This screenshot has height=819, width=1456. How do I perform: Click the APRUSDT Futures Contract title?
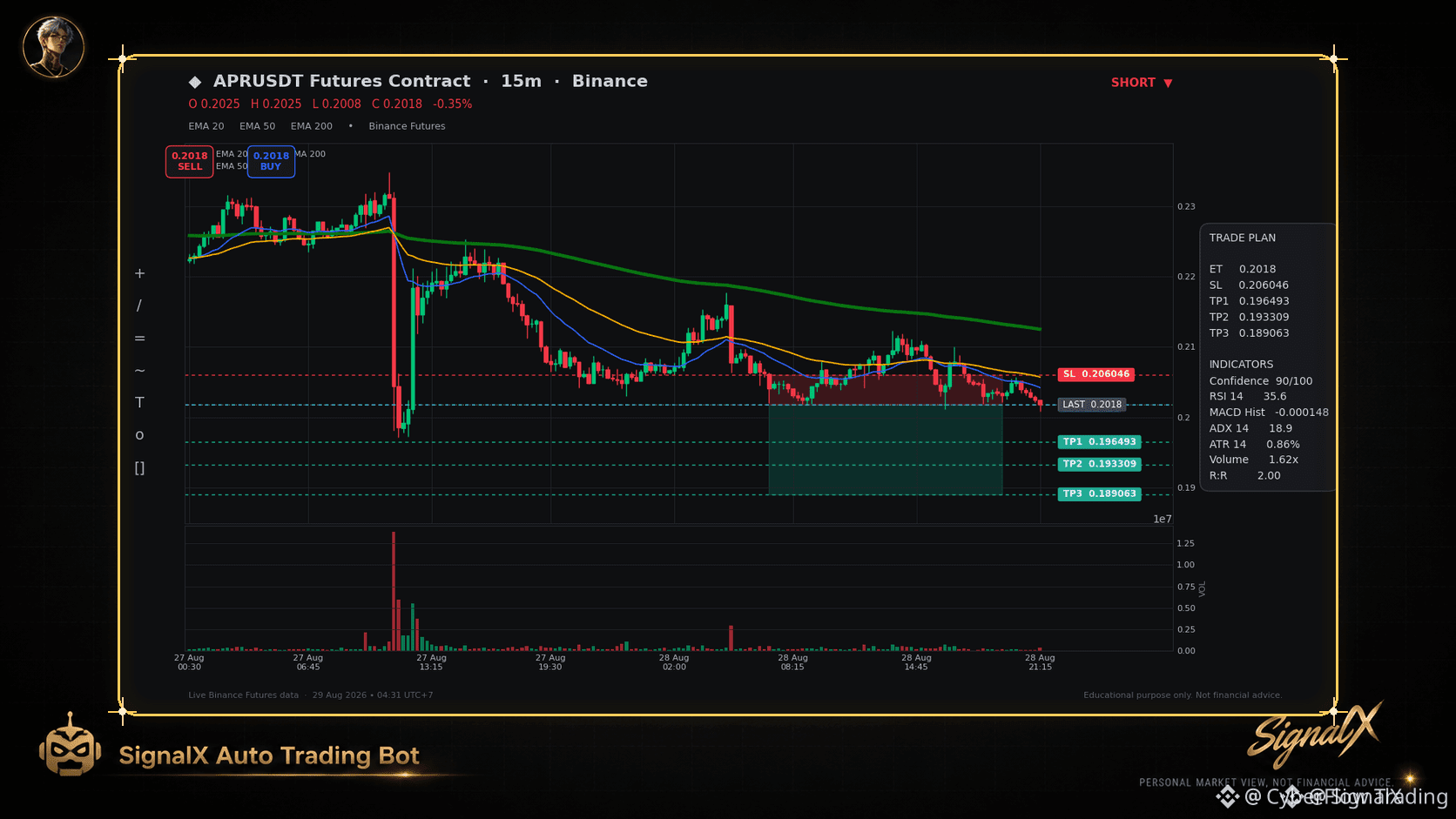point(341,81)
